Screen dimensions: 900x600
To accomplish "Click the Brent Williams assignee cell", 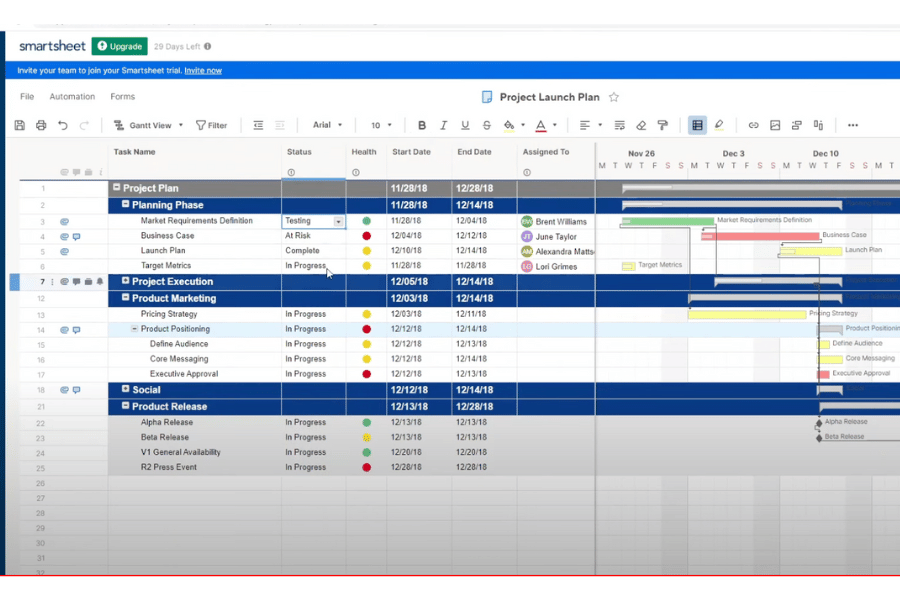I will (556, 222).
